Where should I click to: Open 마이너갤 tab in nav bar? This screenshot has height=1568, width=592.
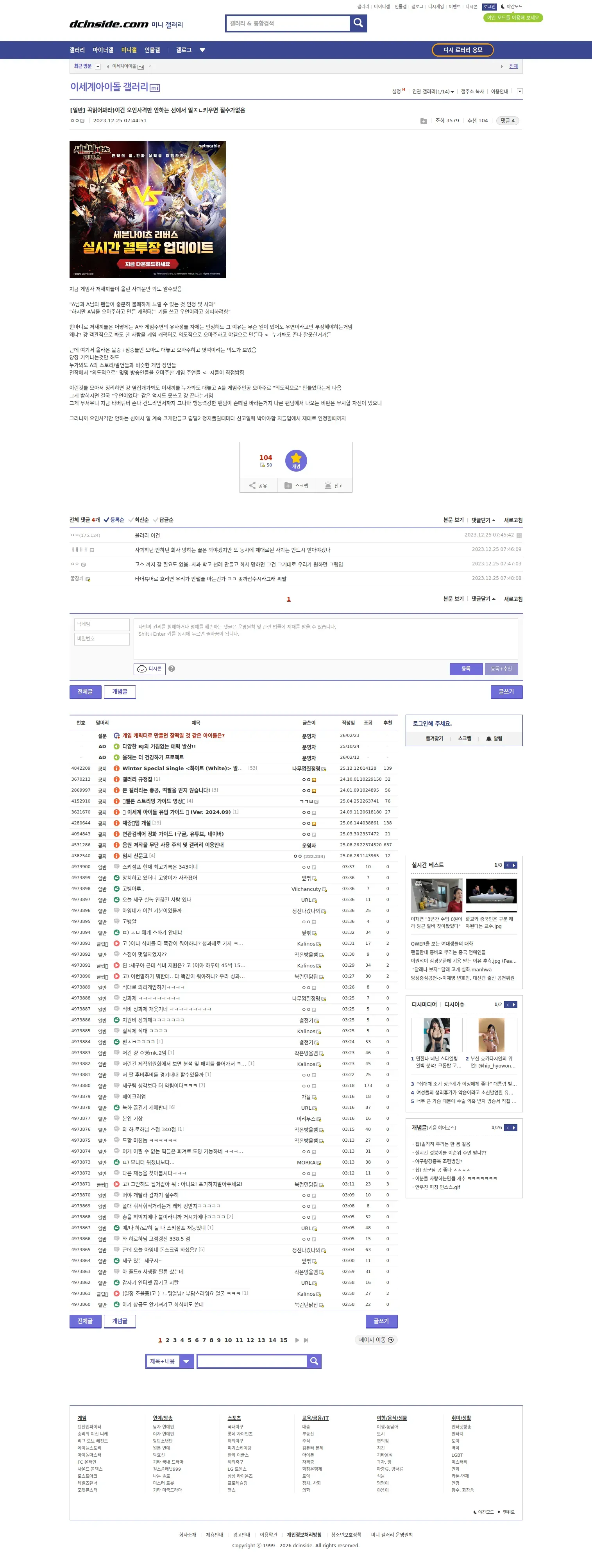(103, 50)
